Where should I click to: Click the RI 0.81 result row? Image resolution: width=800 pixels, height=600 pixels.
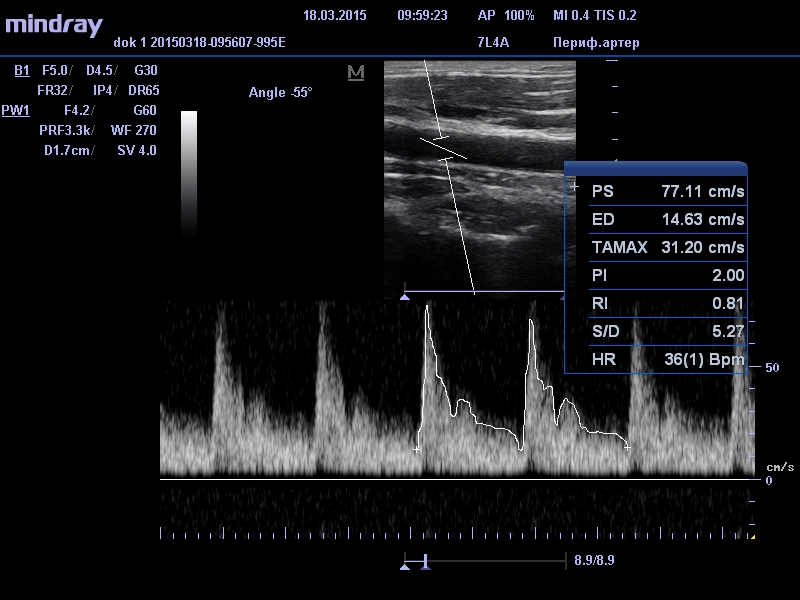pyautogui.click(x=667, y=303)
